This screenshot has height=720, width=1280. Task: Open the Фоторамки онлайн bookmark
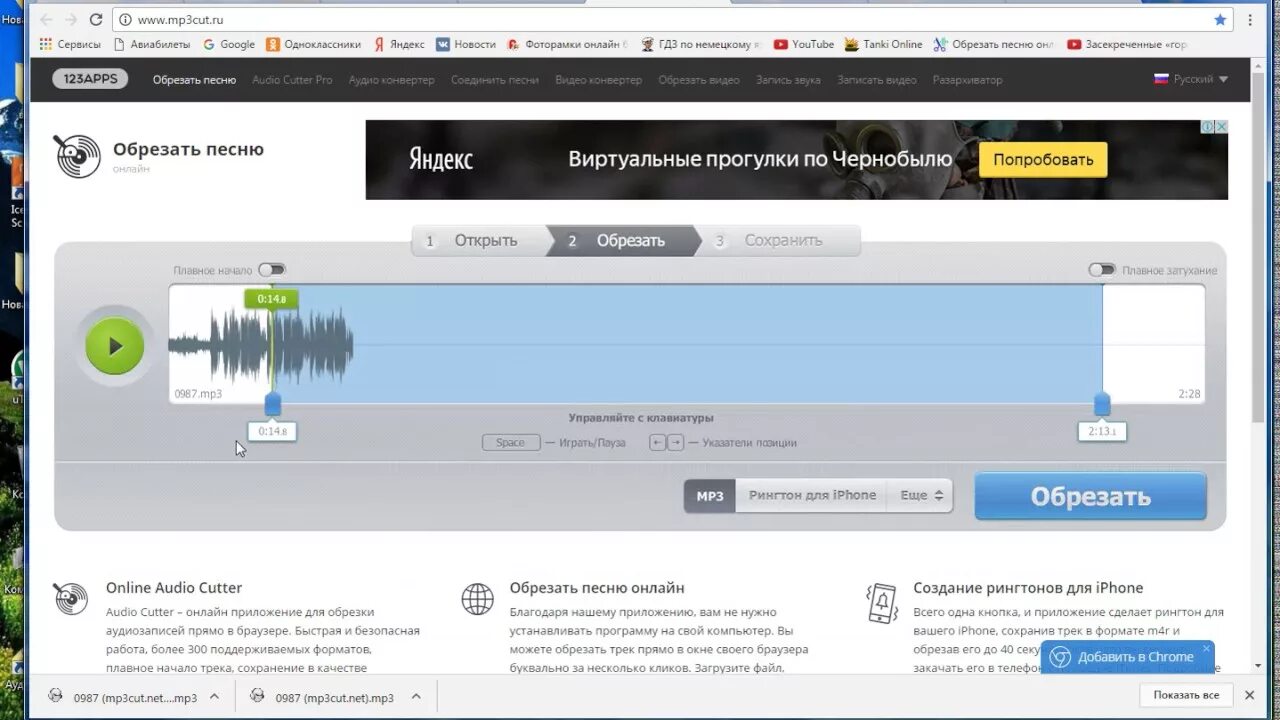point(568,44)
